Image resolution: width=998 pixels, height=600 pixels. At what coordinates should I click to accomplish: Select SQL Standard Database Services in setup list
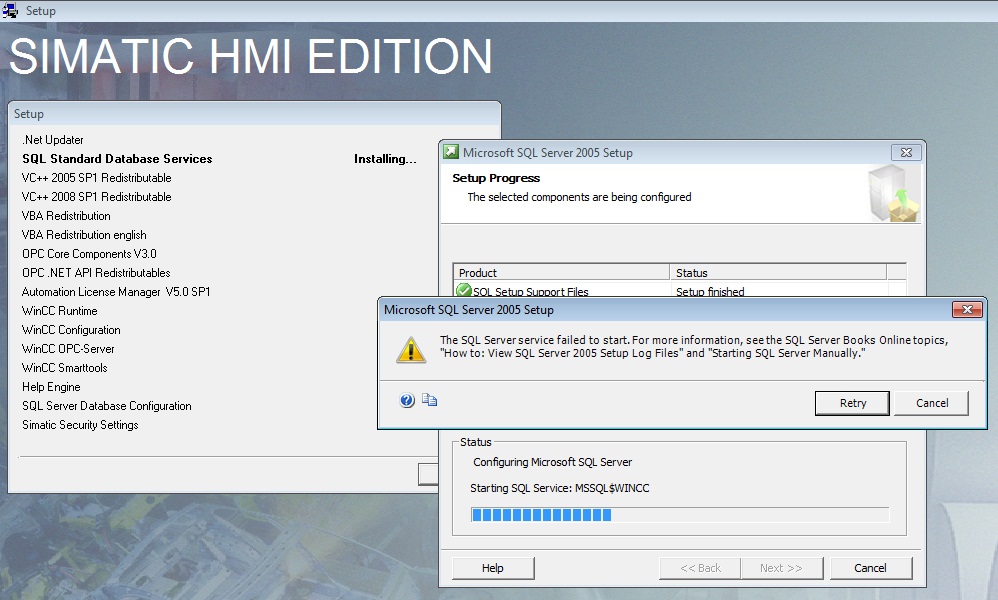pyautogui.click(x=117, y=159)
